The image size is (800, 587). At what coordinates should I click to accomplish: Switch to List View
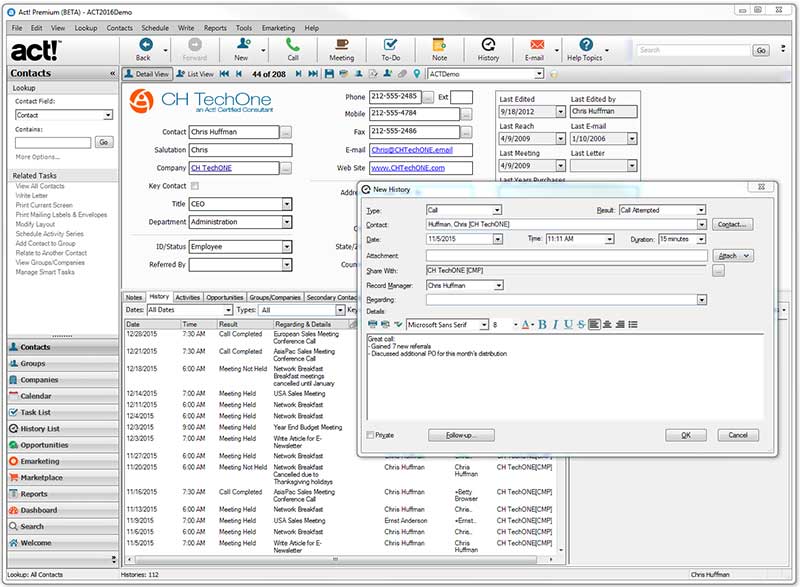[x=195, y=74]
